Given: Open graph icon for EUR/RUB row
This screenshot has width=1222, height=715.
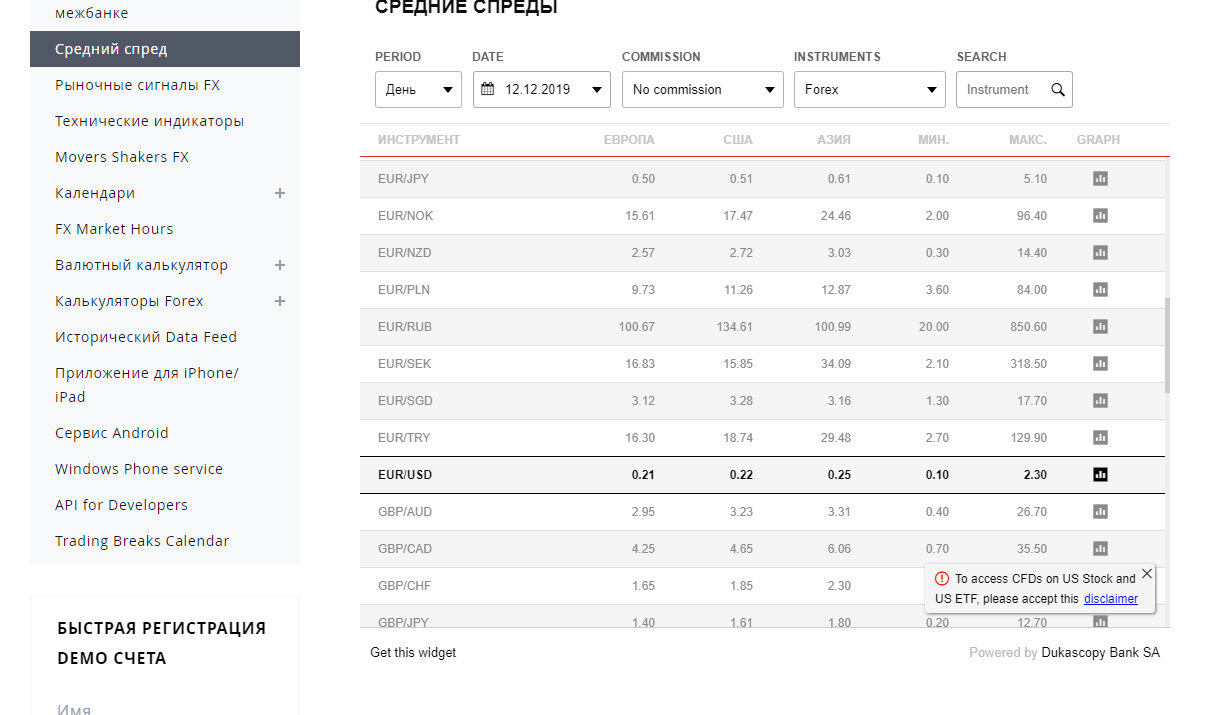Looking at the screenshot, I should [1100, 327].
